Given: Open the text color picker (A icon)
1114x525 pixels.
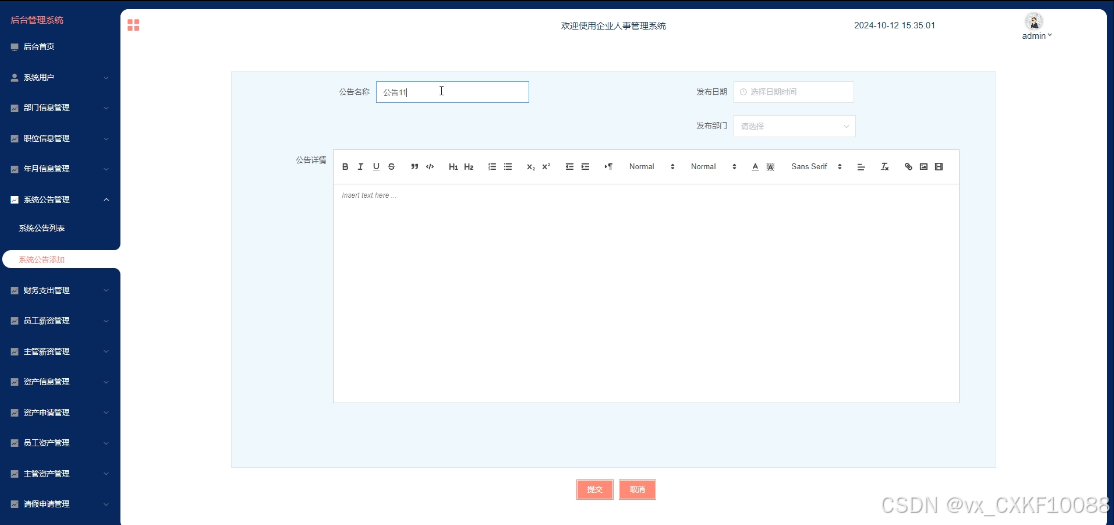Looking at the screenshot, I should tap(755, 167).
